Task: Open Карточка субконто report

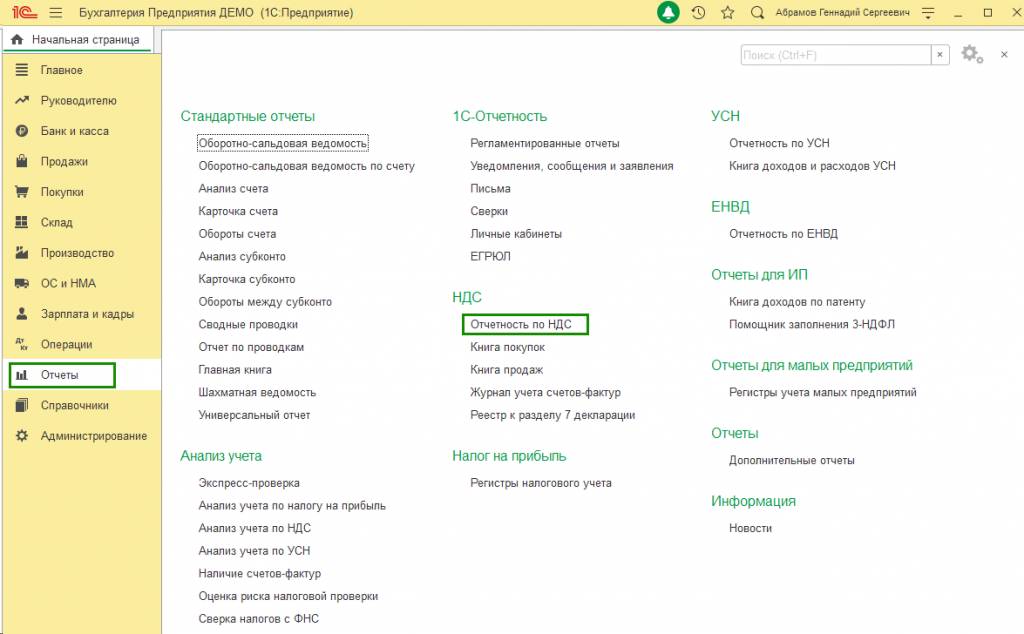Action: [x=247, y=279]
